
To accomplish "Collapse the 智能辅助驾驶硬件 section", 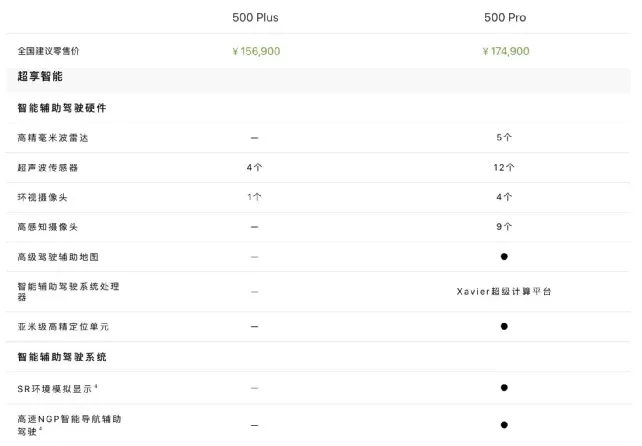I will [x=62, y=107].
